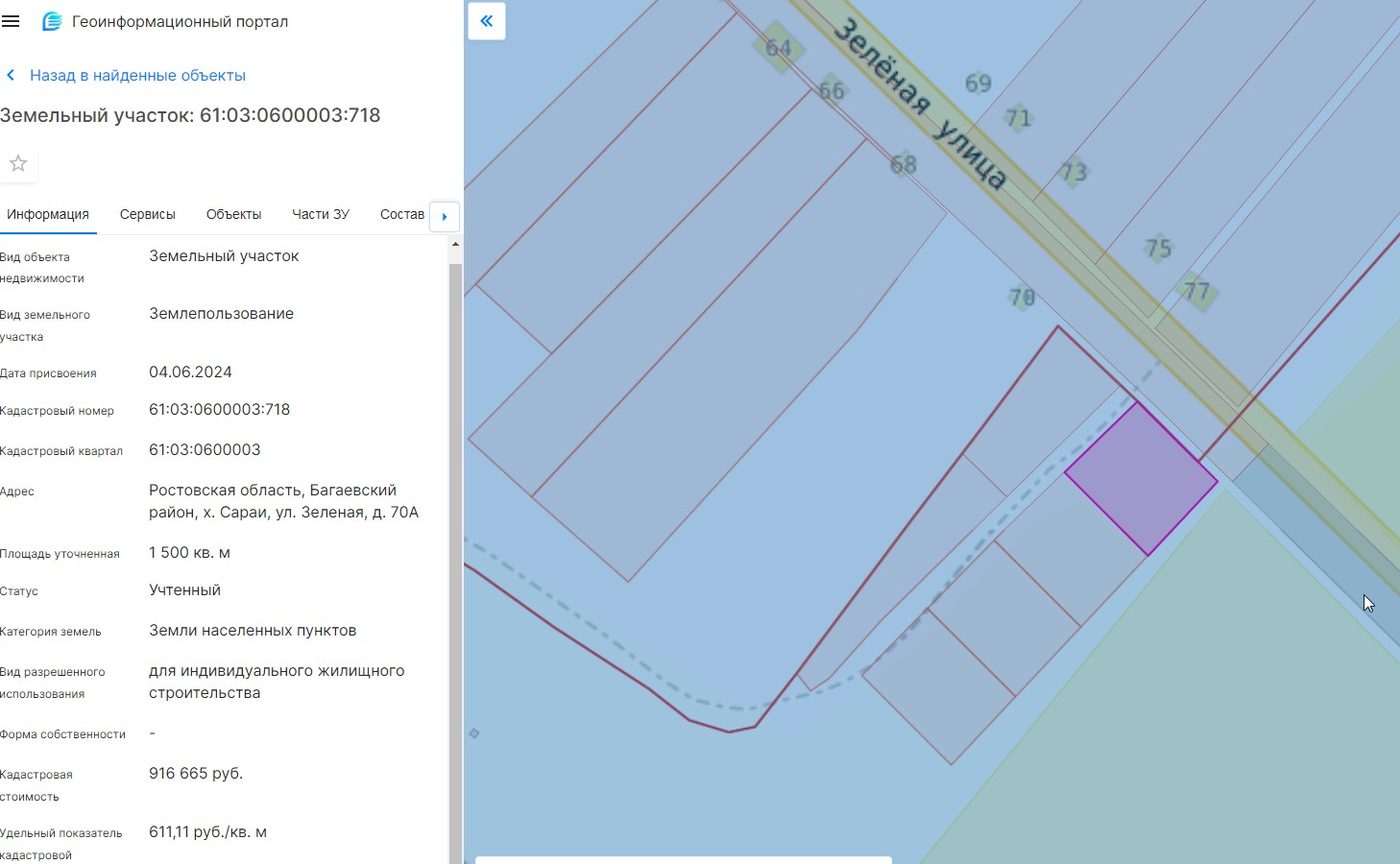1400x864 pixels.
Task: Click house number 77 marker on map
Action: (1196, 291)
